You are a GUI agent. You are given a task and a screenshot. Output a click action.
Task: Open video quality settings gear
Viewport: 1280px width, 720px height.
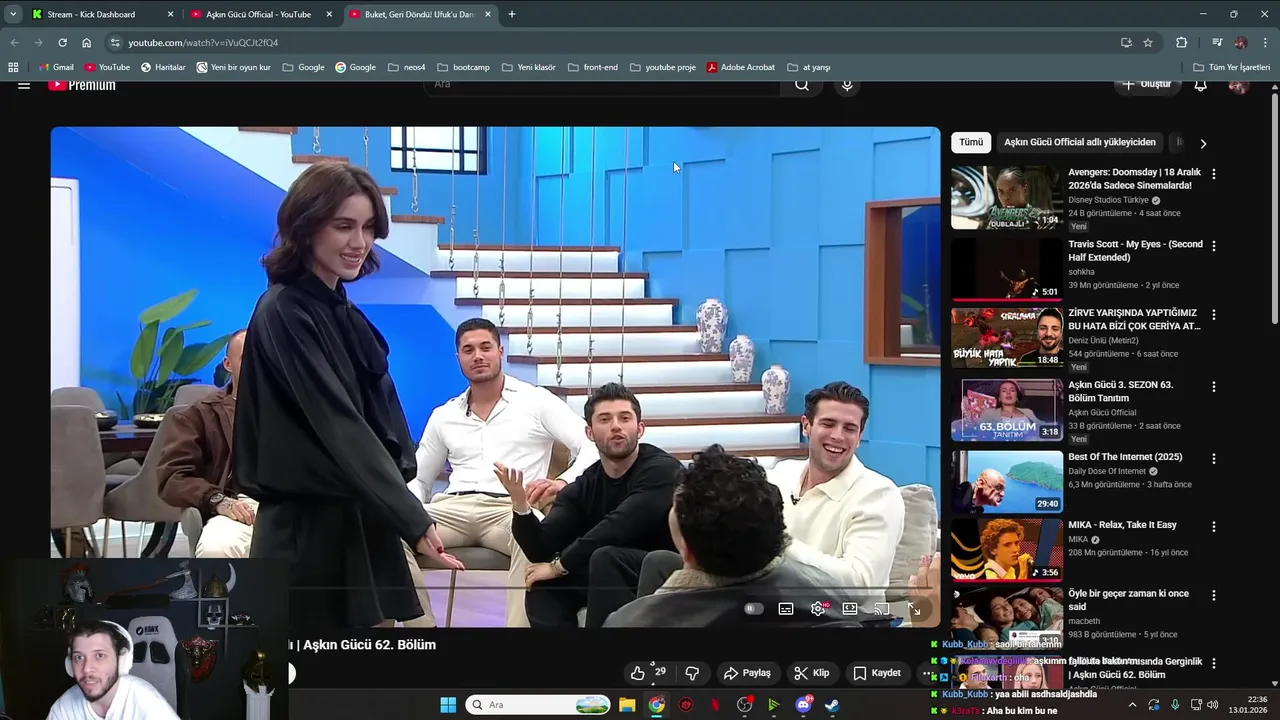click(x=819, y=609)
